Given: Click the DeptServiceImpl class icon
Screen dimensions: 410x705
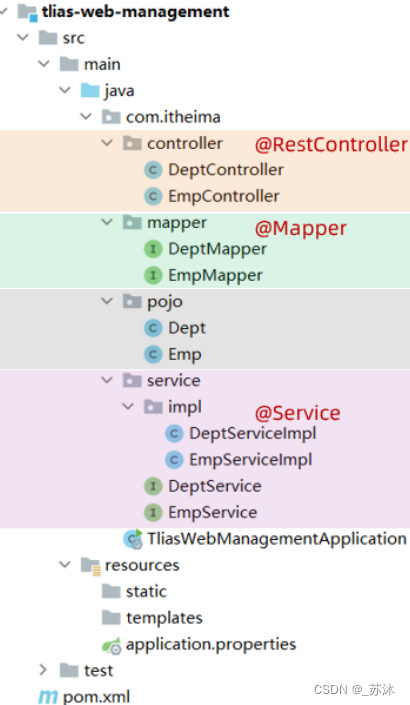Looking at the screenshot, I should tap(174, 433).
